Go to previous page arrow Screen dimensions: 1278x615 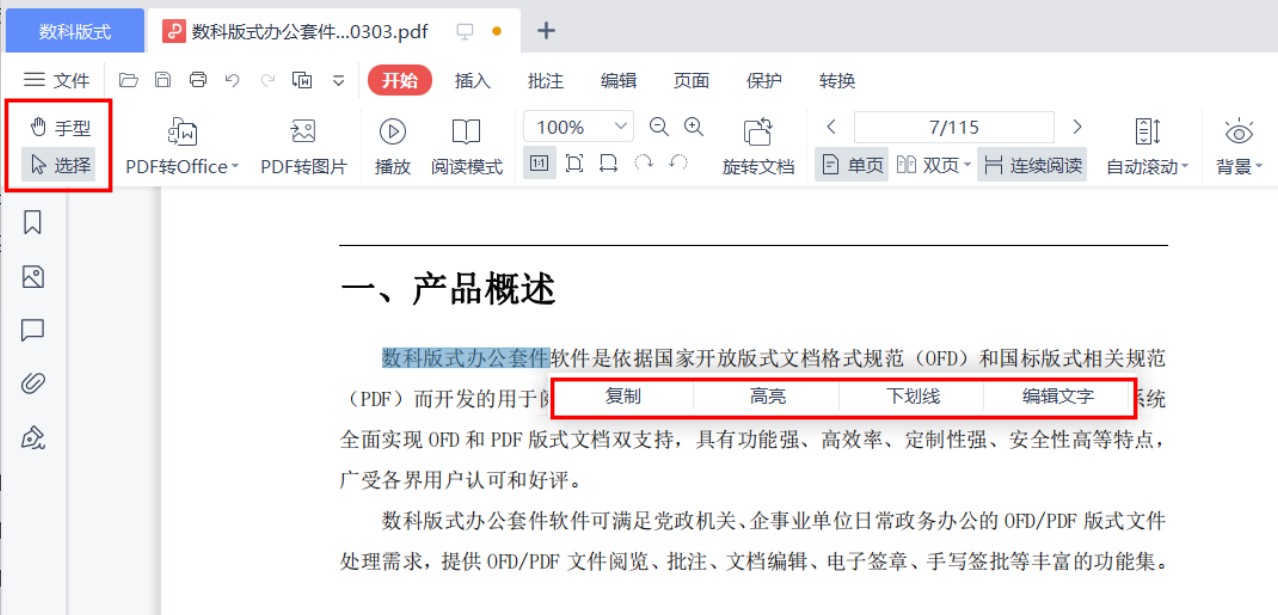point(831,127)
